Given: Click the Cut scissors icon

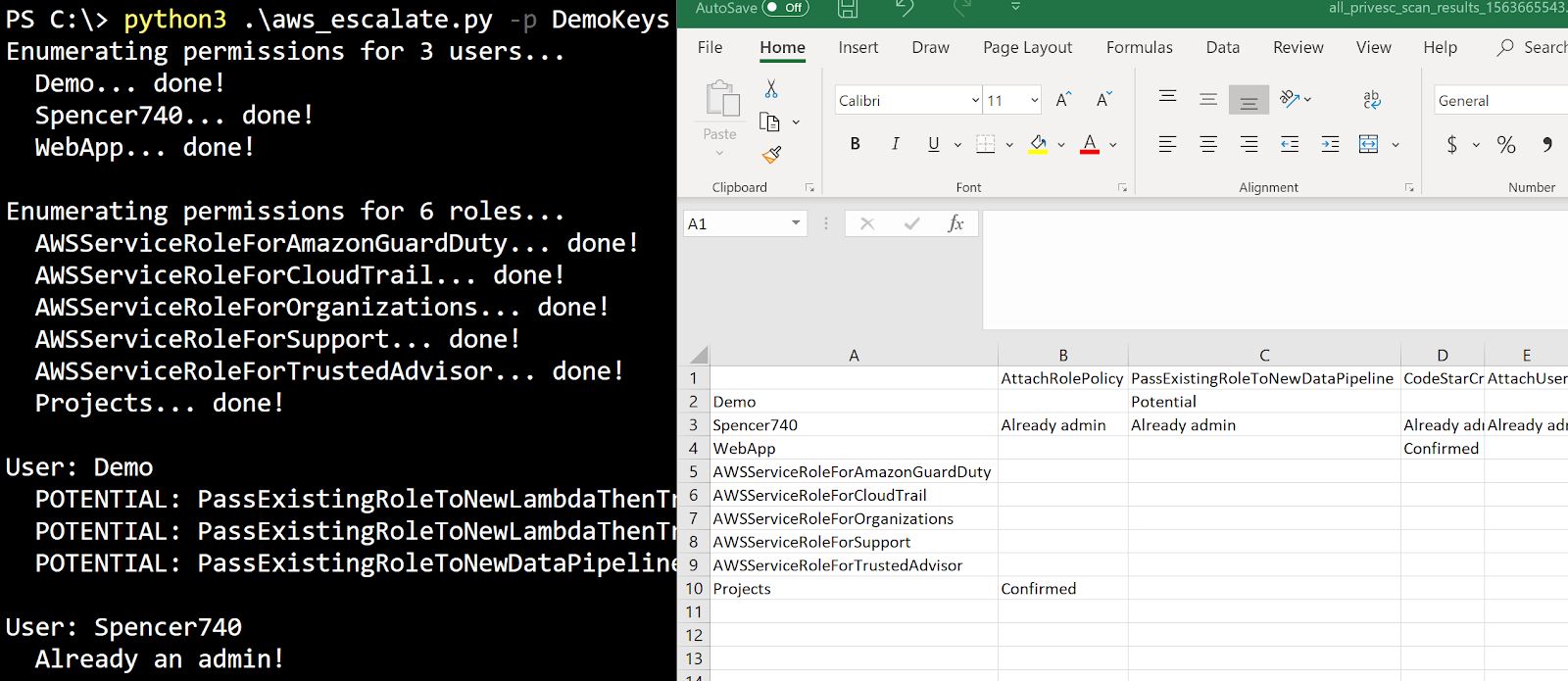Looking at the screenshot, I should pos(771,89).
